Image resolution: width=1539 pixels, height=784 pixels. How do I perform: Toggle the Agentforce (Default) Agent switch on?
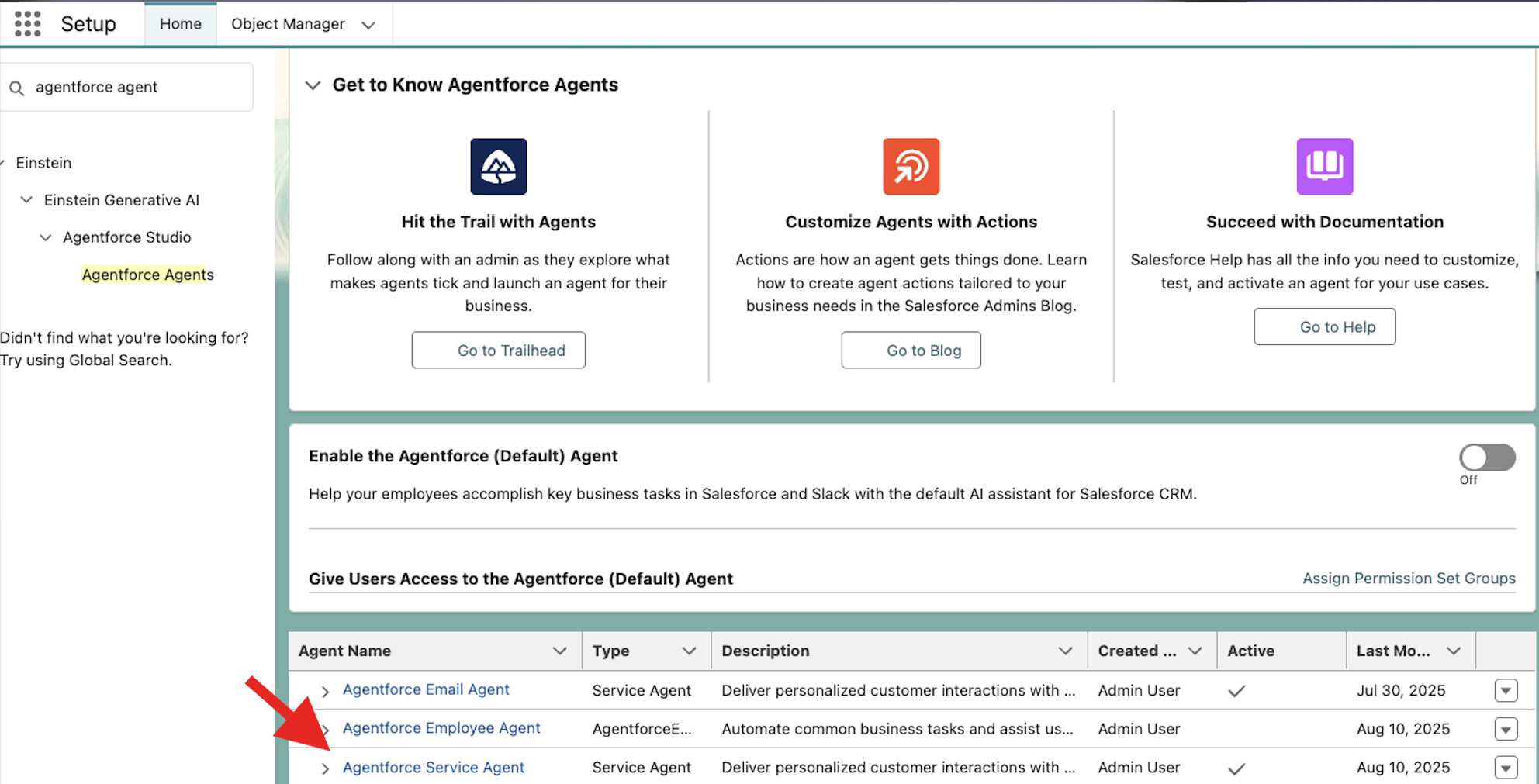click(1486, 458)
